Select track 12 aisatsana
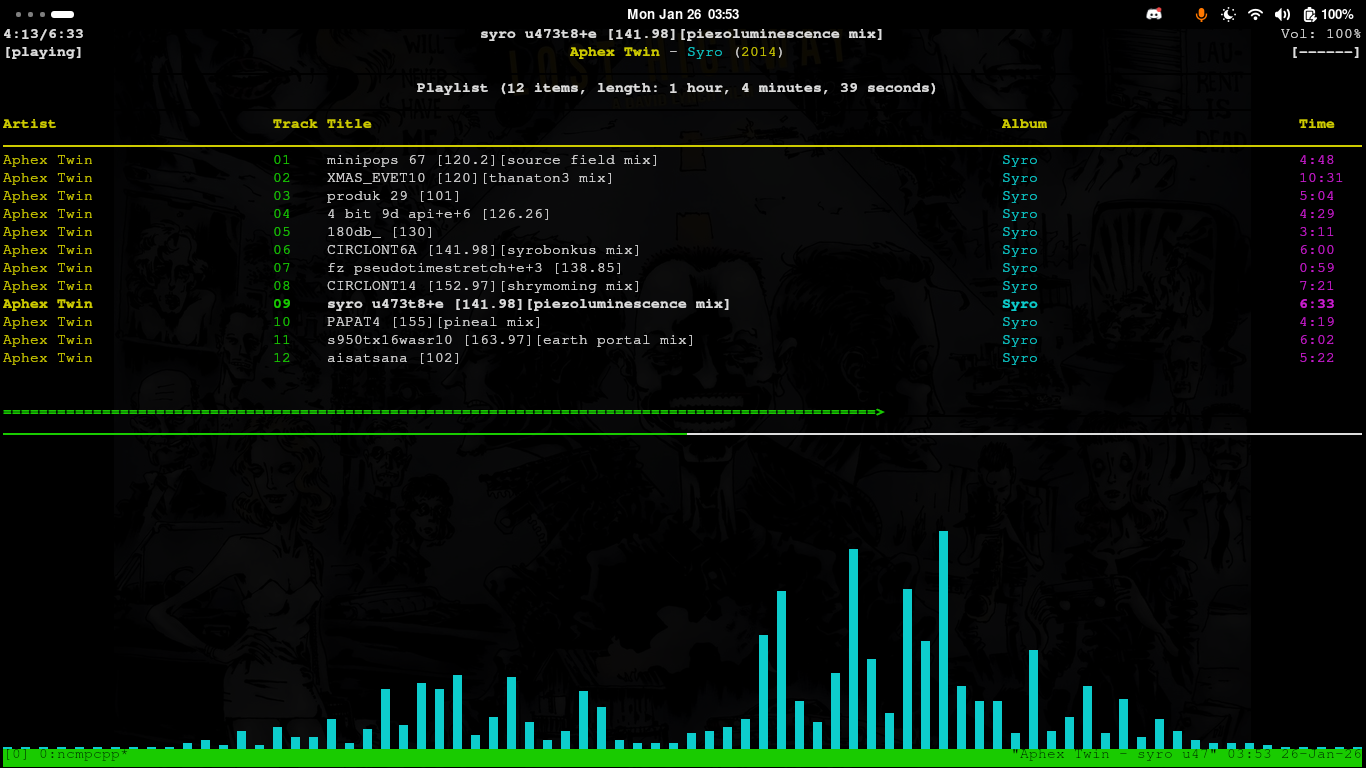Viewport: 1366px width, 768px height. pyautogui.click(x=393, y=358)
